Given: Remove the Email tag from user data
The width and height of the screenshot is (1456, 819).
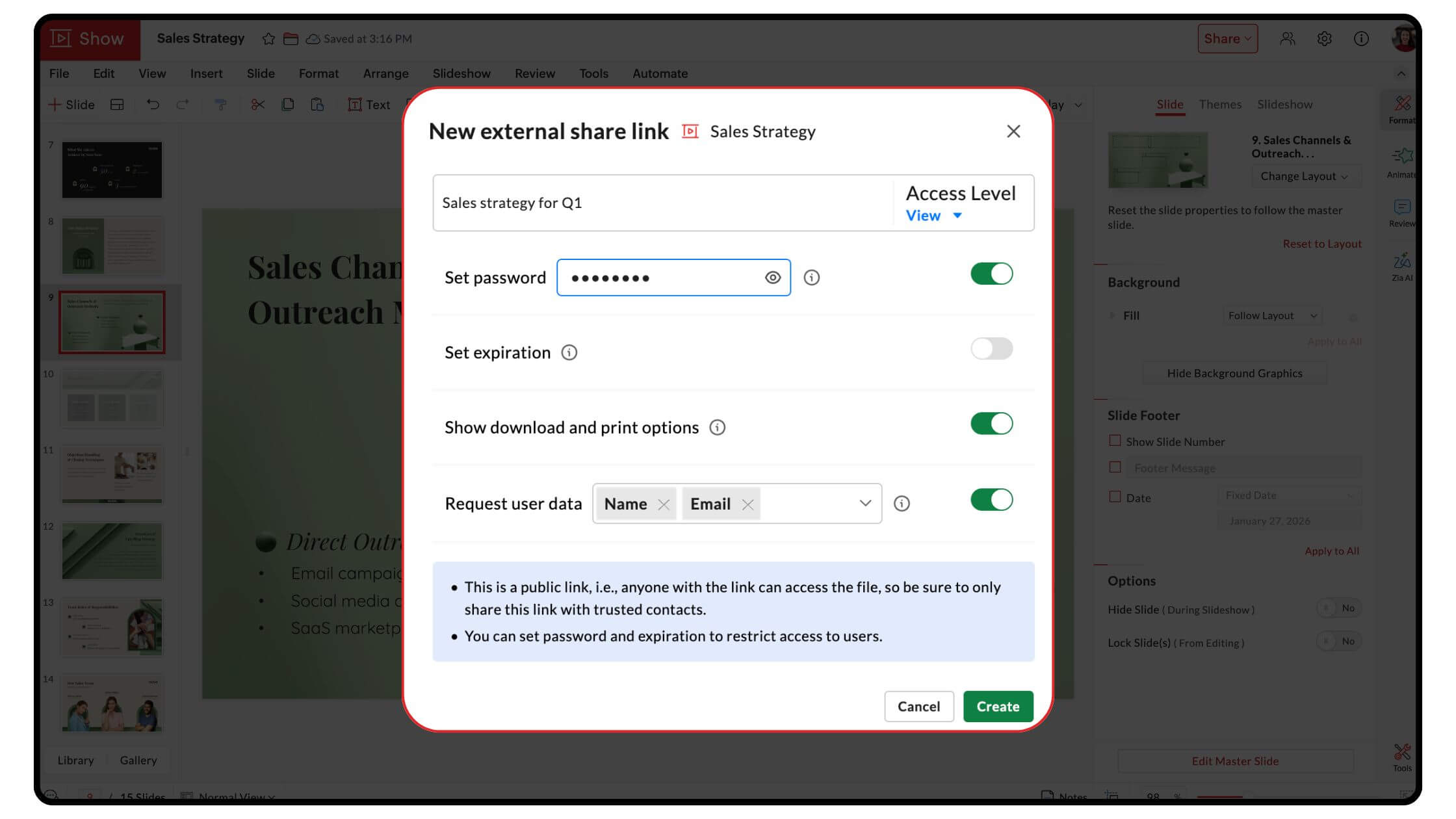Looking at the screenshot, I should pyautogui.click(x=747, y=504).
